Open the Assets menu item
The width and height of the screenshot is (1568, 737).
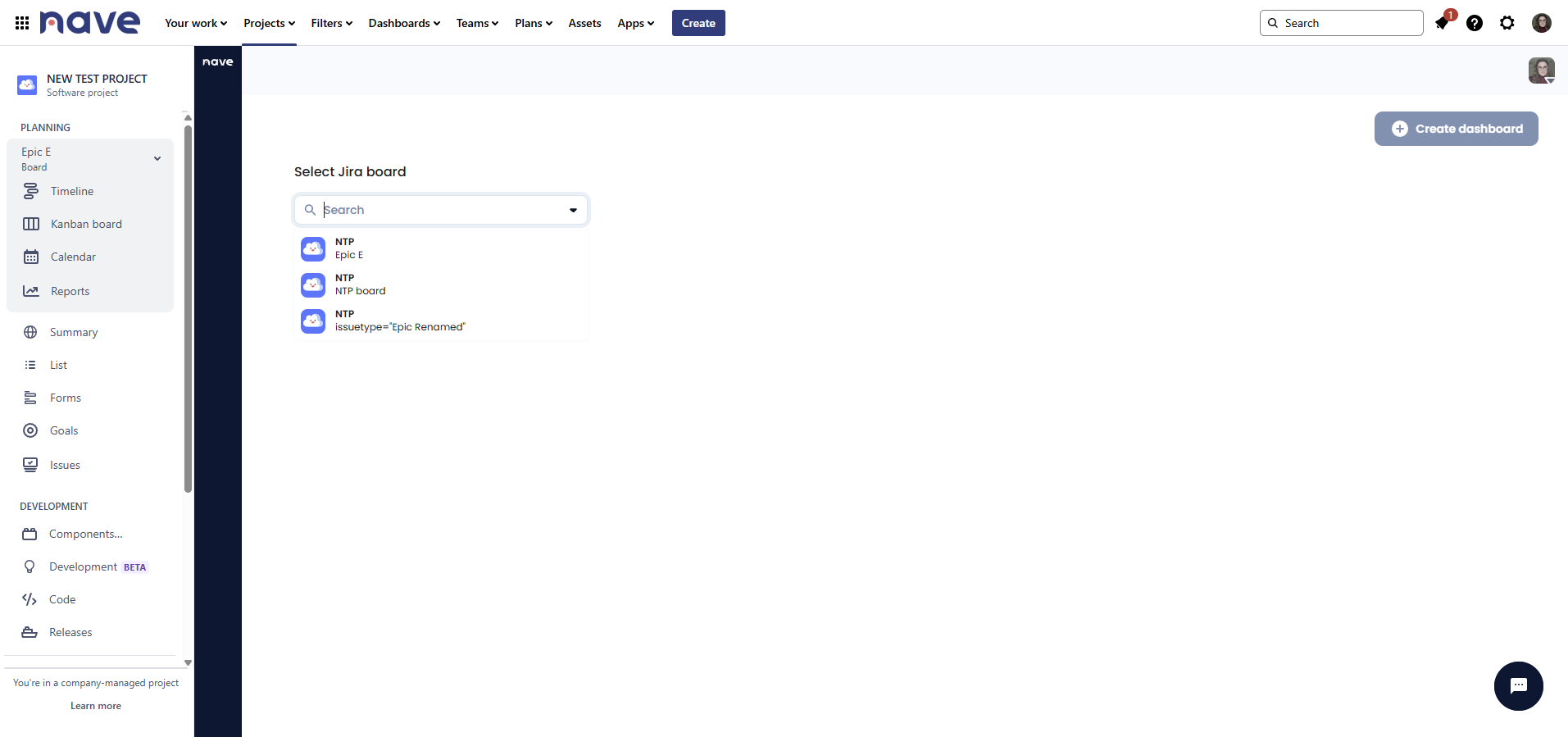(584, 23)
